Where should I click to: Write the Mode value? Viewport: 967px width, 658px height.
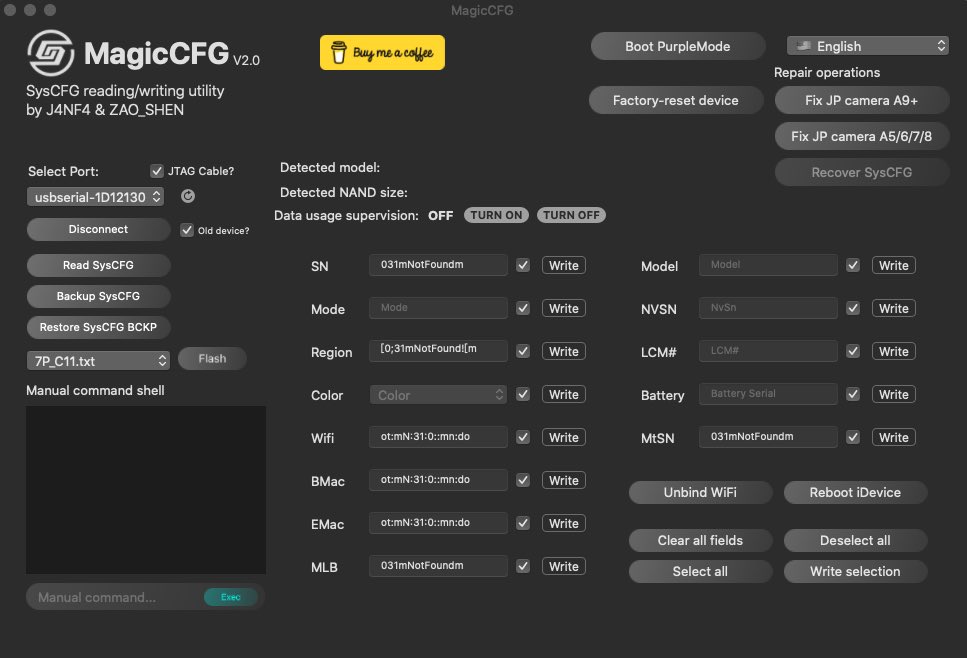[564, 308]
